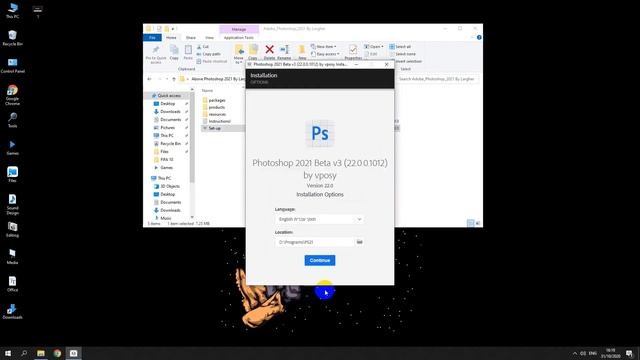Open the Open dropdown in ribbon

[373, 47]
